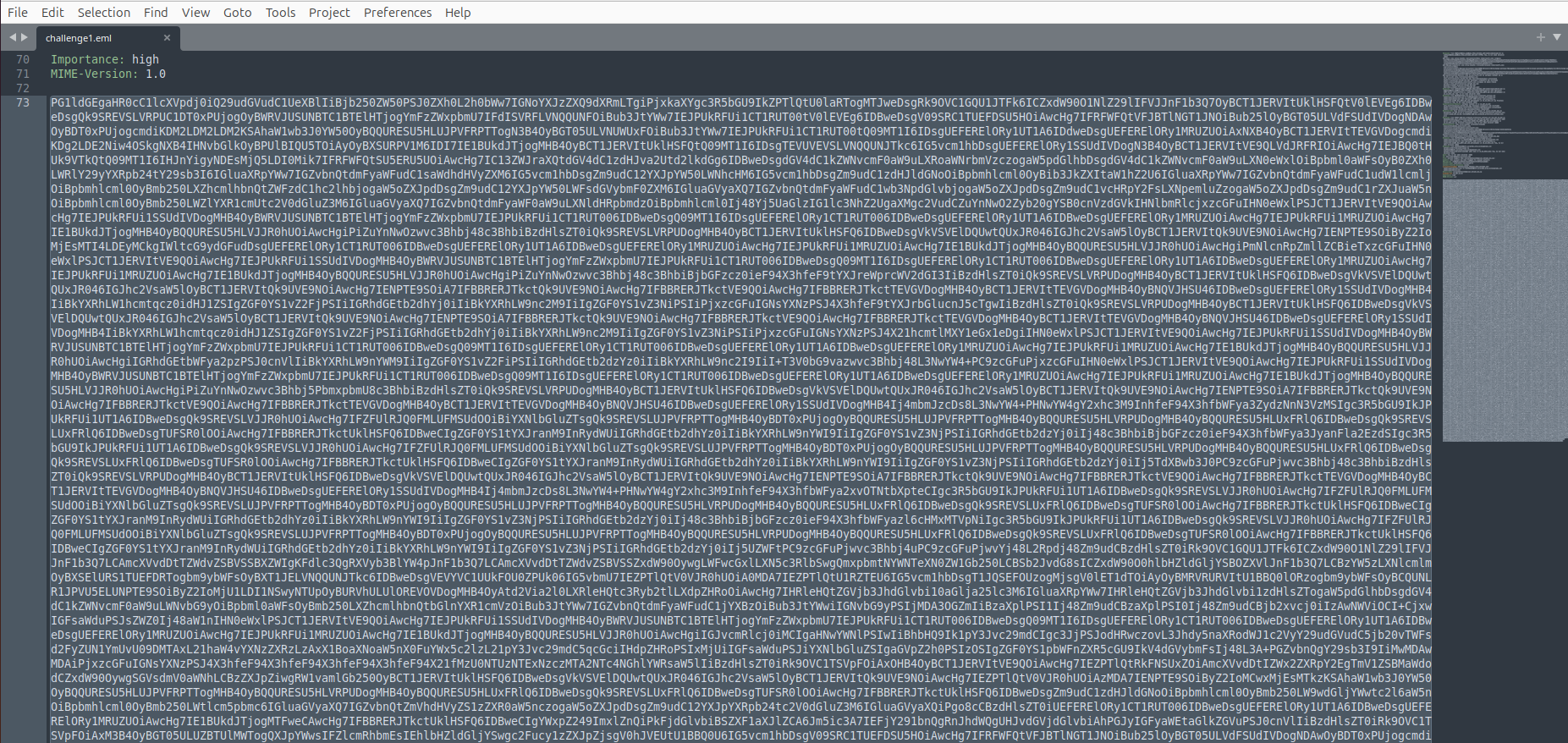Open the Help menu
1568x743 pixels.
coord(458,12)
